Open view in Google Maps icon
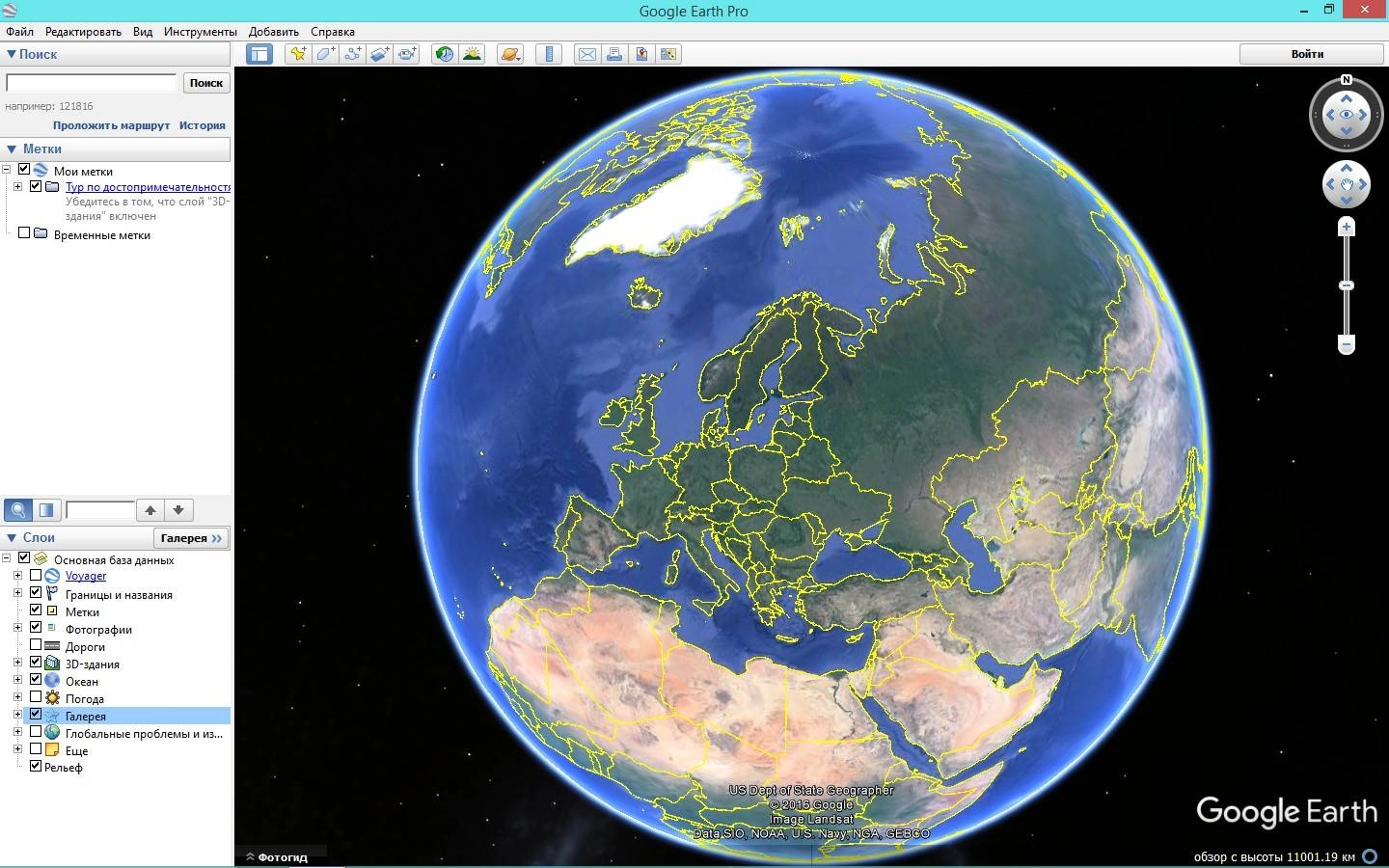 click(x=667, y=54)
